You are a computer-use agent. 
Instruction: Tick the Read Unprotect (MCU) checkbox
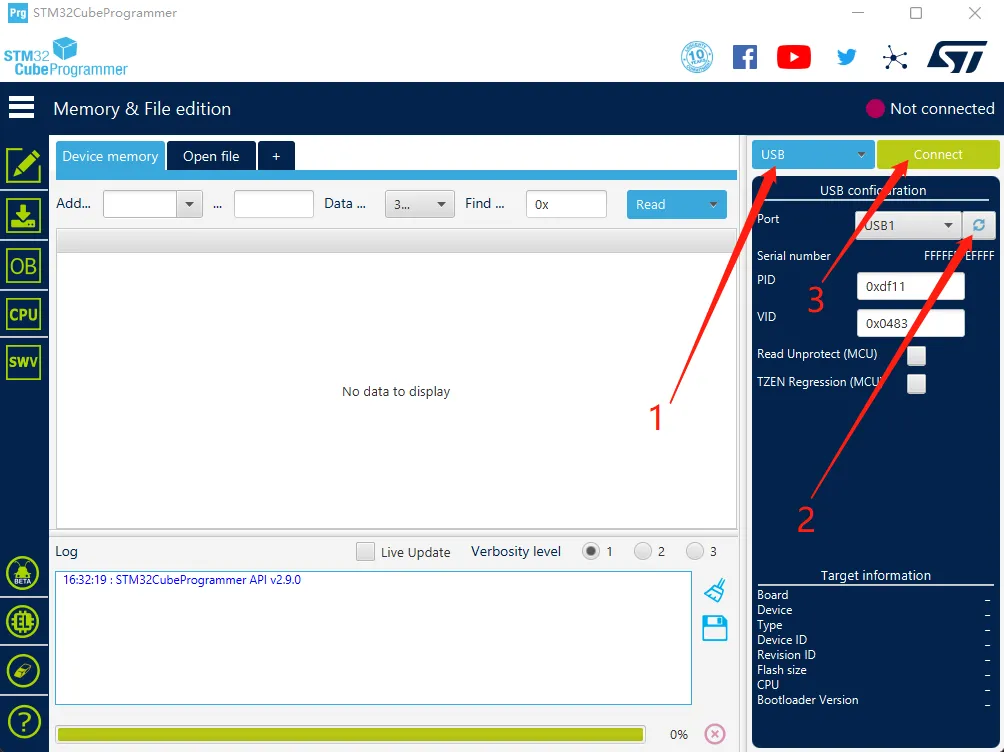tap(916, 355)
